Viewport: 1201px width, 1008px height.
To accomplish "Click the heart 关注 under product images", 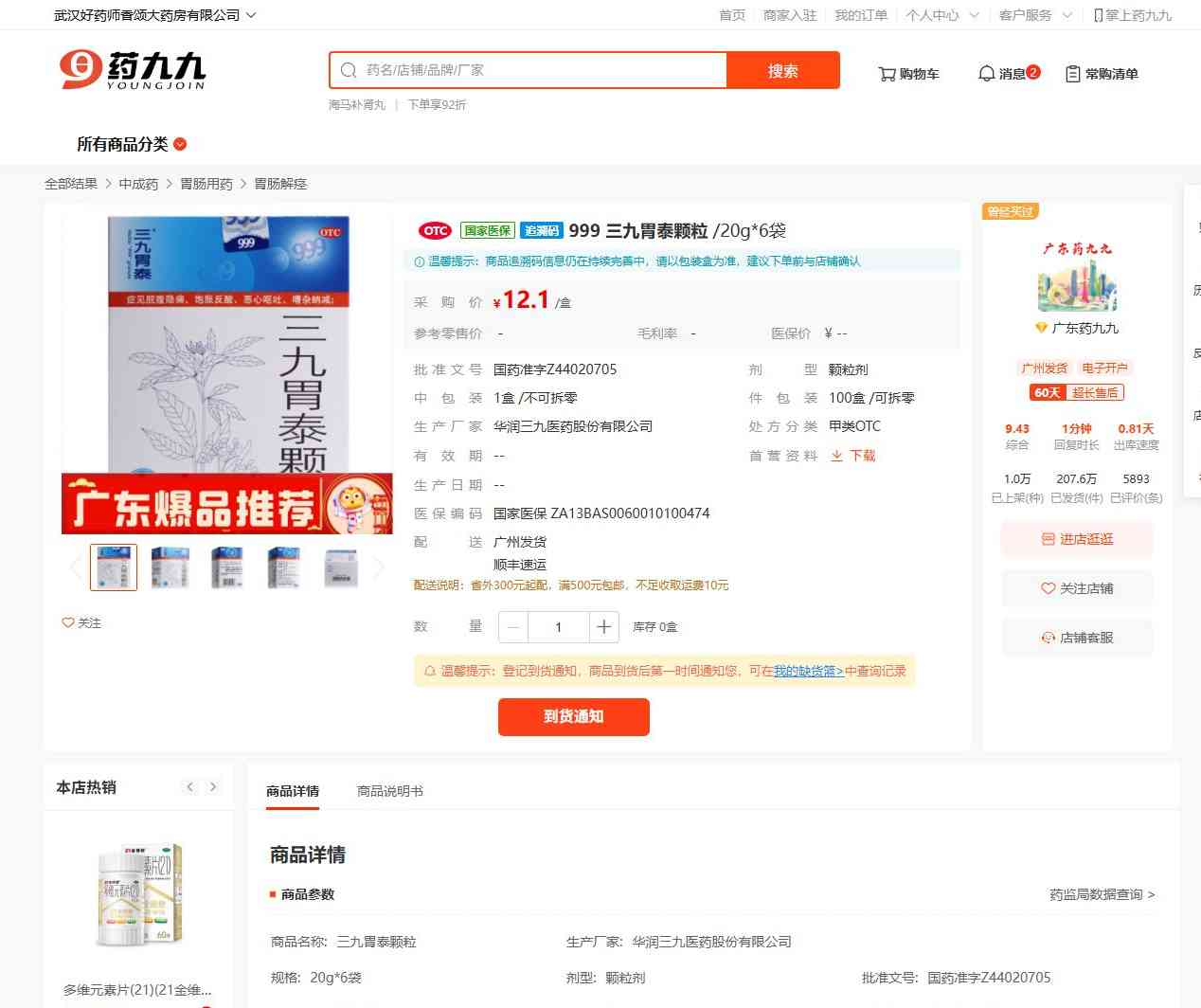I will pyautogui.click(x=81, y=622).
